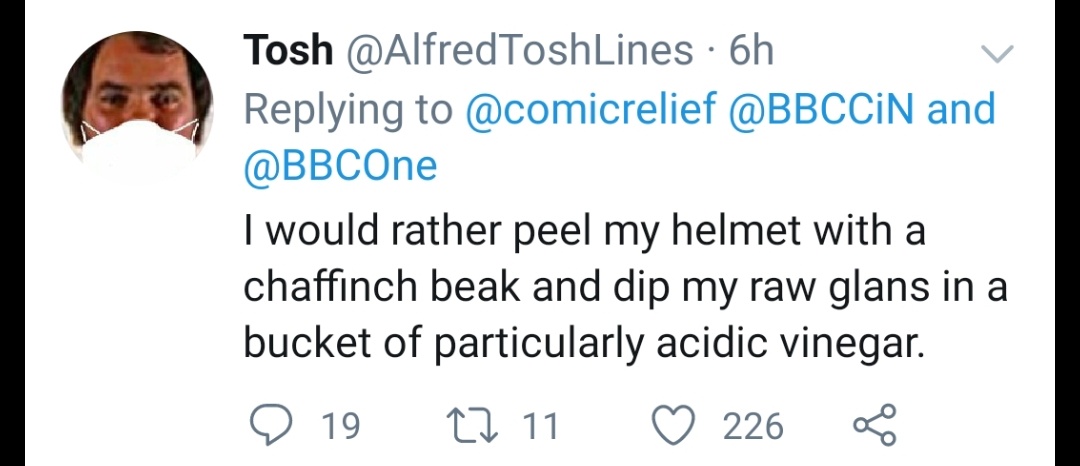Open the share icon on the tweet
Viewport: 1080px width, 466px height.
coord(876,427)
